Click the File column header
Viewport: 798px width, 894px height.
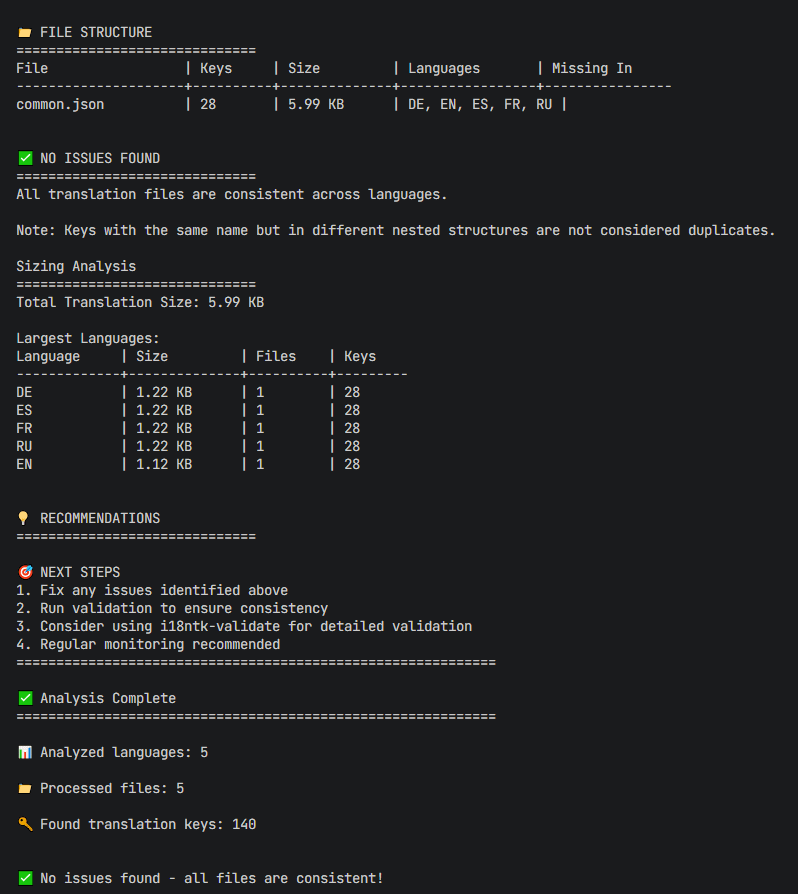coord(32,68)
